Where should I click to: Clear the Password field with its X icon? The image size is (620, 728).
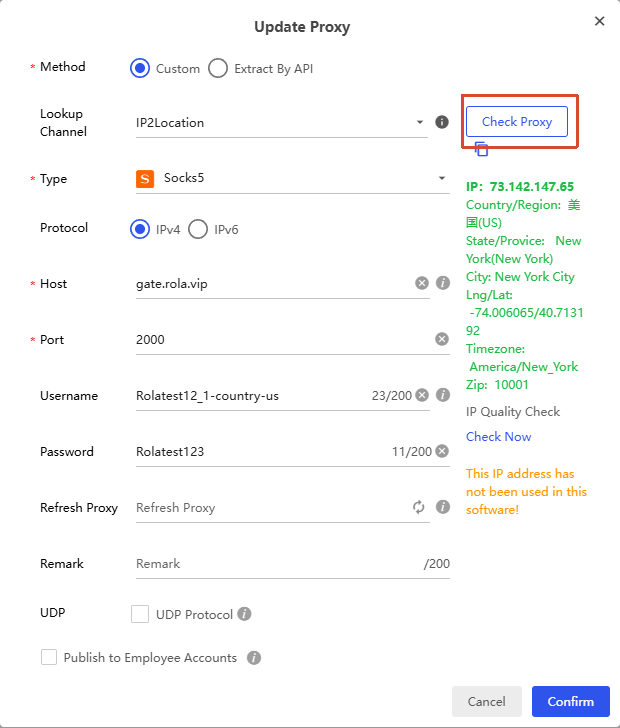(442, 451)
